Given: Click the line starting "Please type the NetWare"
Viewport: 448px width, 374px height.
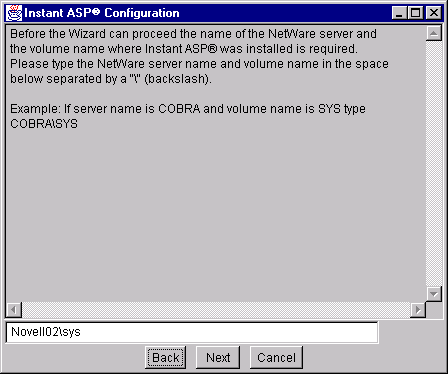Looking at the screenshot, I should 199,64.
